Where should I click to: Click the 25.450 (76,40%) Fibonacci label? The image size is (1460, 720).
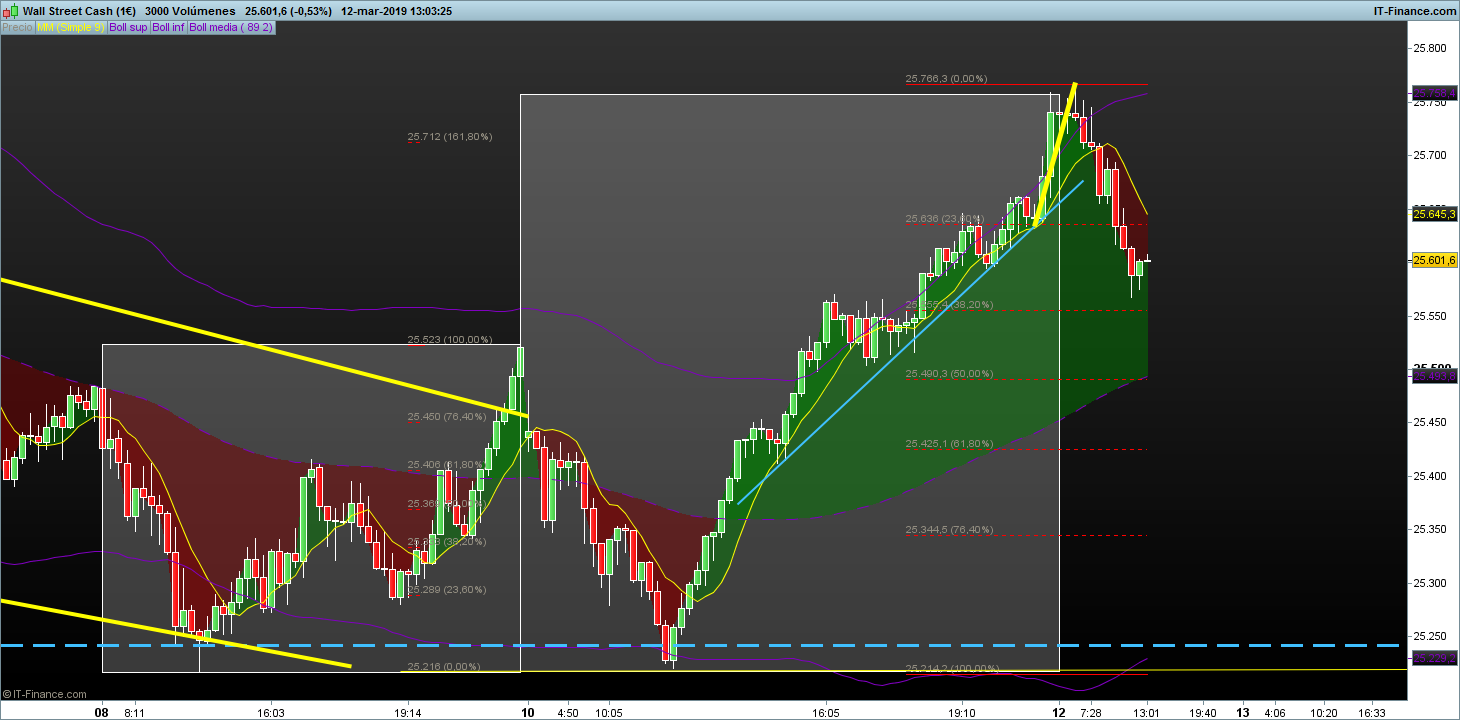coord(446,417)
